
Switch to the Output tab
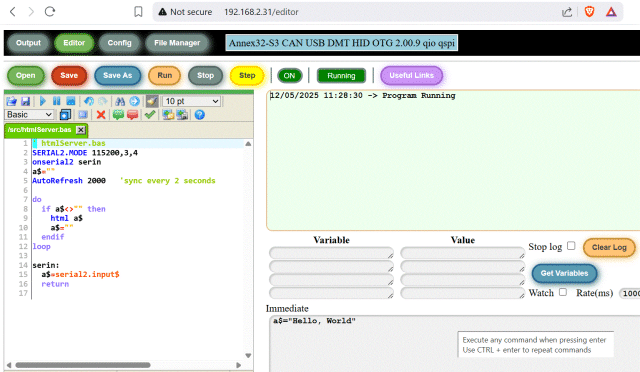click(x=28, y=43)
